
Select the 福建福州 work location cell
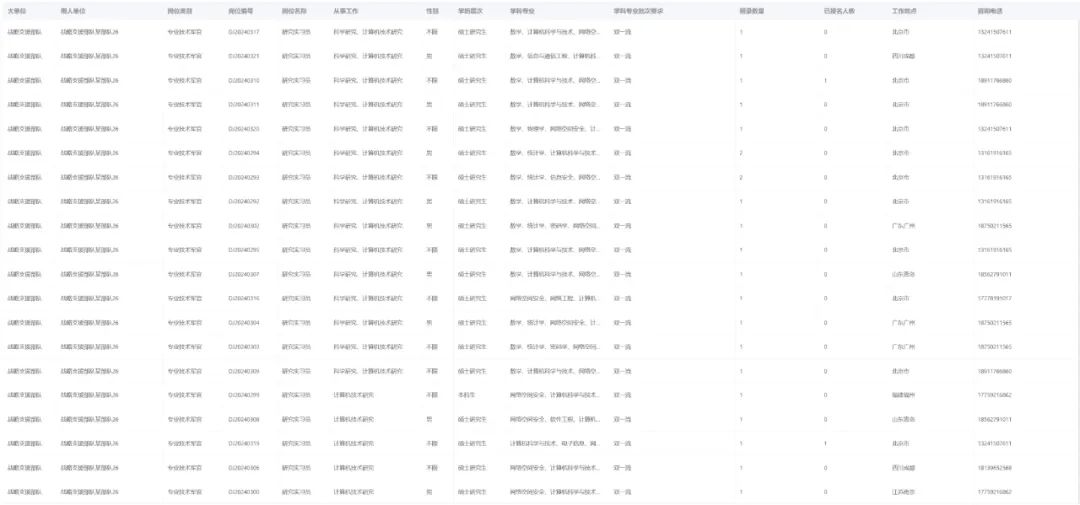pos(903,395)
